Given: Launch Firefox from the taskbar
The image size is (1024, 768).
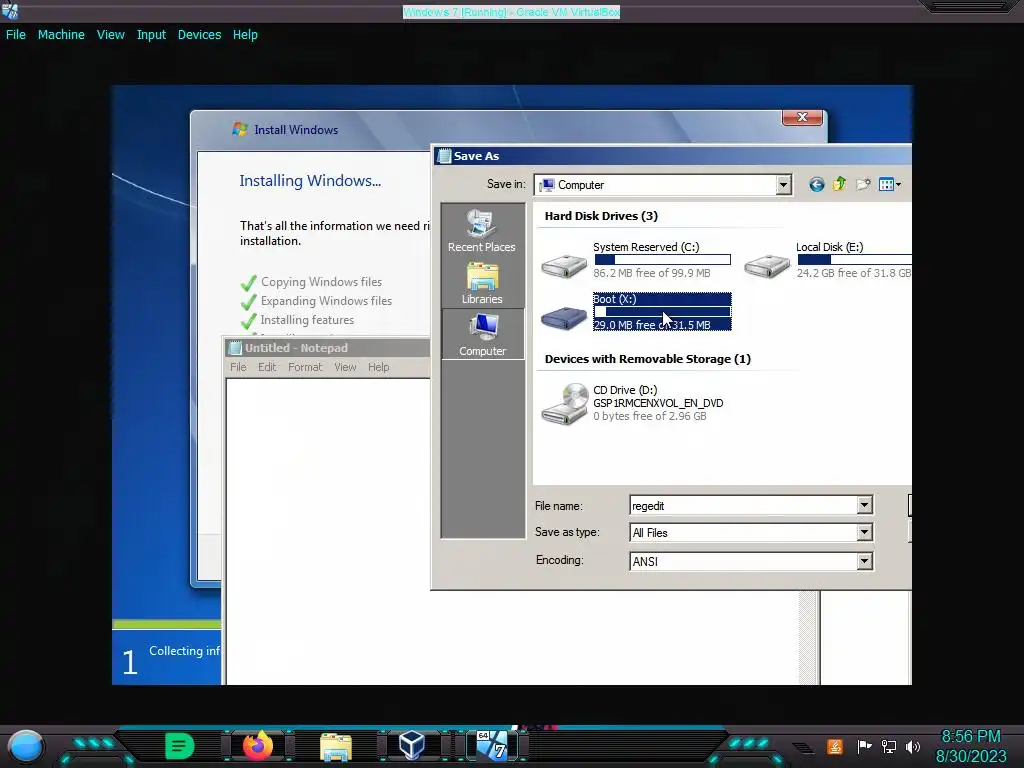Looking at the screenshot, I should pos(257,745).
